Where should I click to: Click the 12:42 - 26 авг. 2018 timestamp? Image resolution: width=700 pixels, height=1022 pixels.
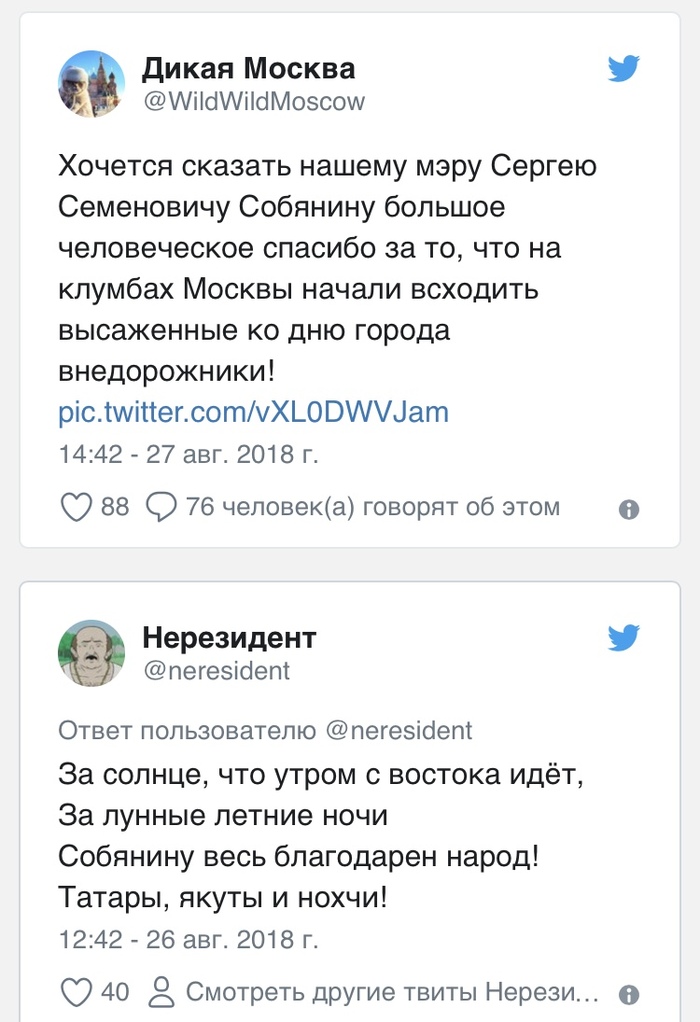189,940
